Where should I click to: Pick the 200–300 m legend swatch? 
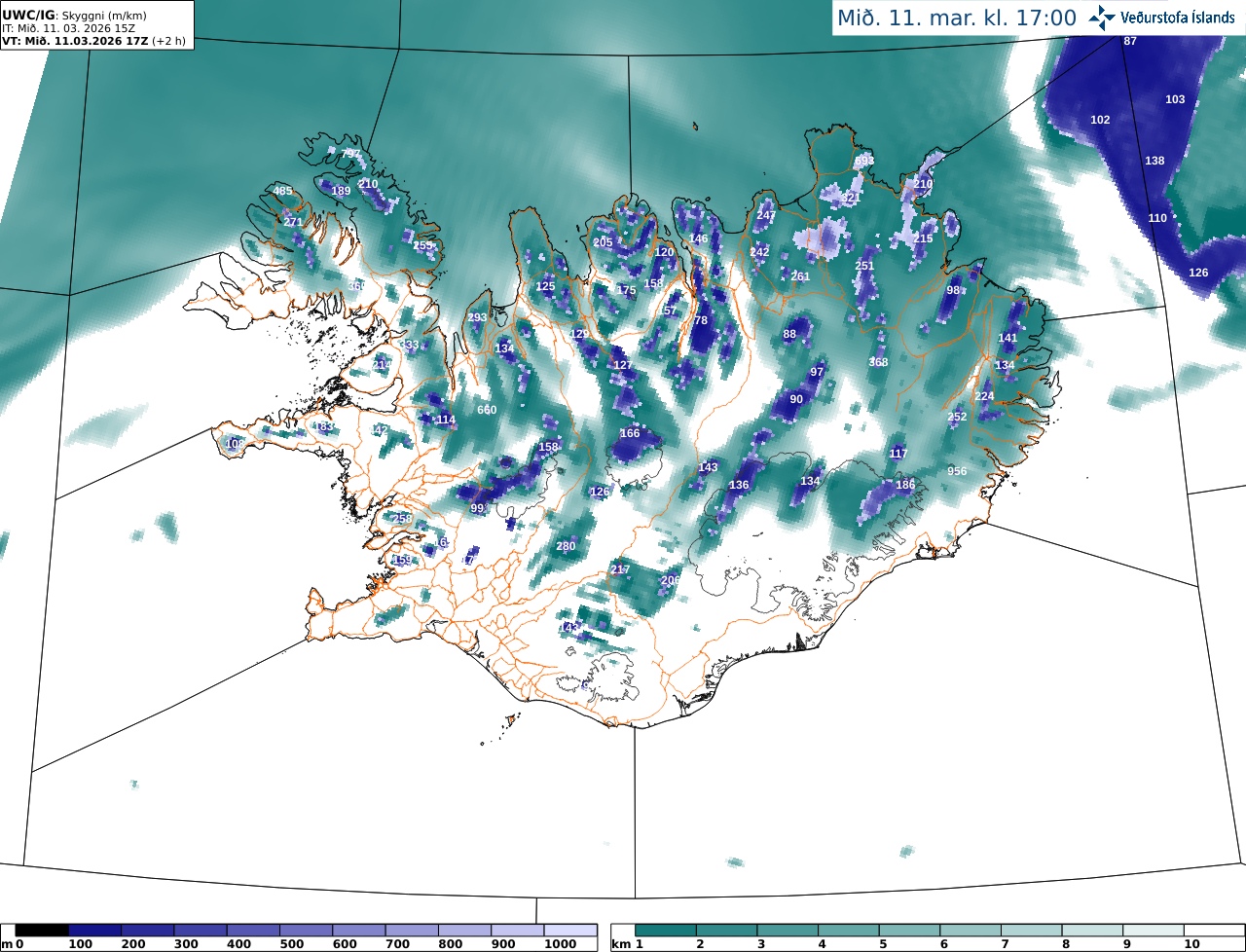click(x=147, y=931)
